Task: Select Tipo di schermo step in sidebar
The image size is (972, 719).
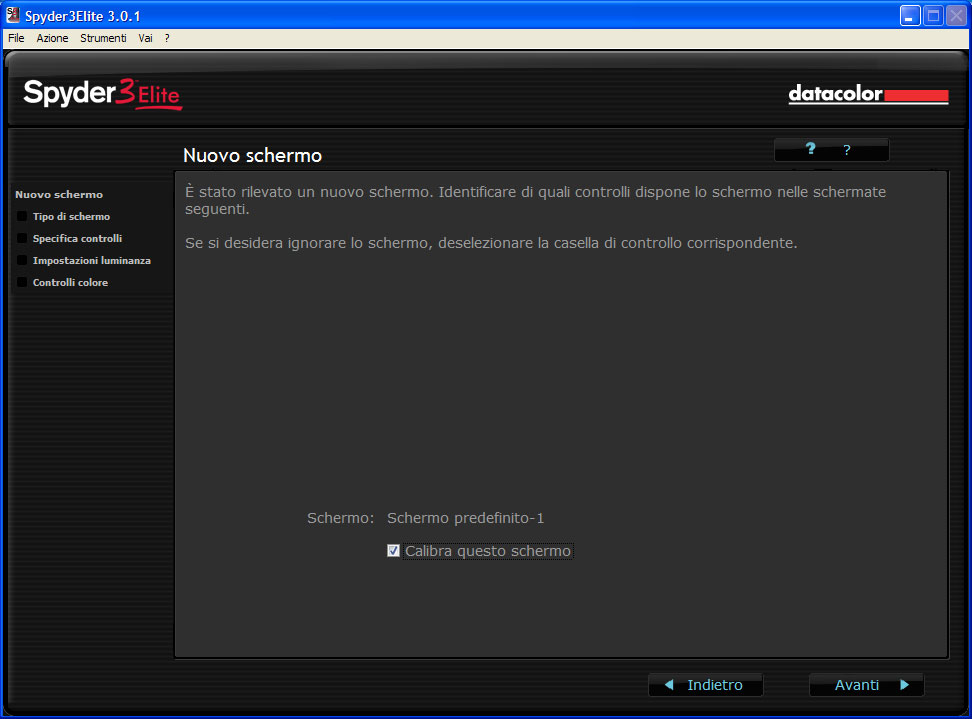Action: click(x=71, y=216)
